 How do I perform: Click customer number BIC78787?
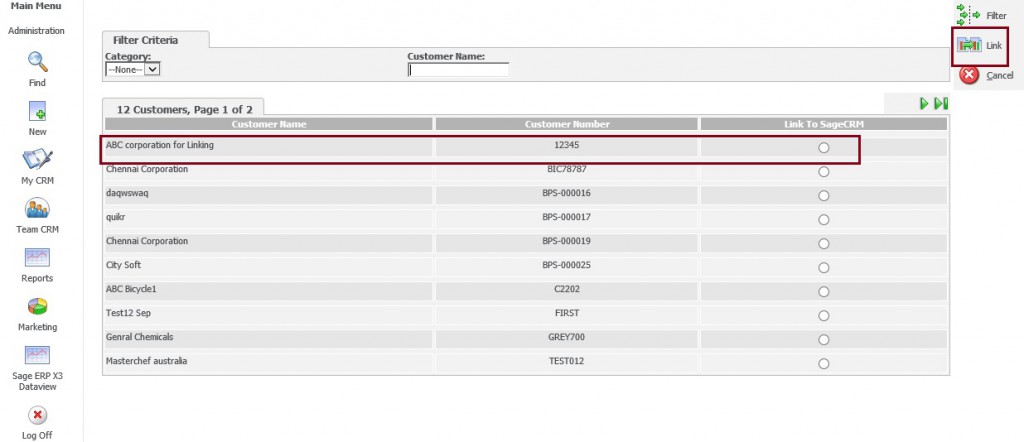(x=567, y=169)
